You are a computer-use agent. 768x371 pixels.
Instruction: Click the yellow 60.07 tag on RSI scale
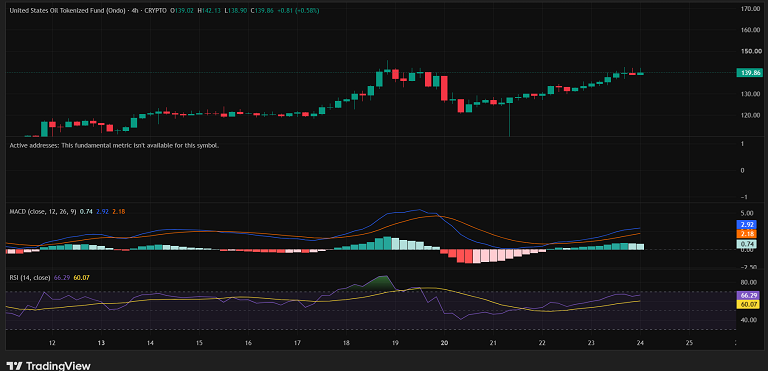749,304
